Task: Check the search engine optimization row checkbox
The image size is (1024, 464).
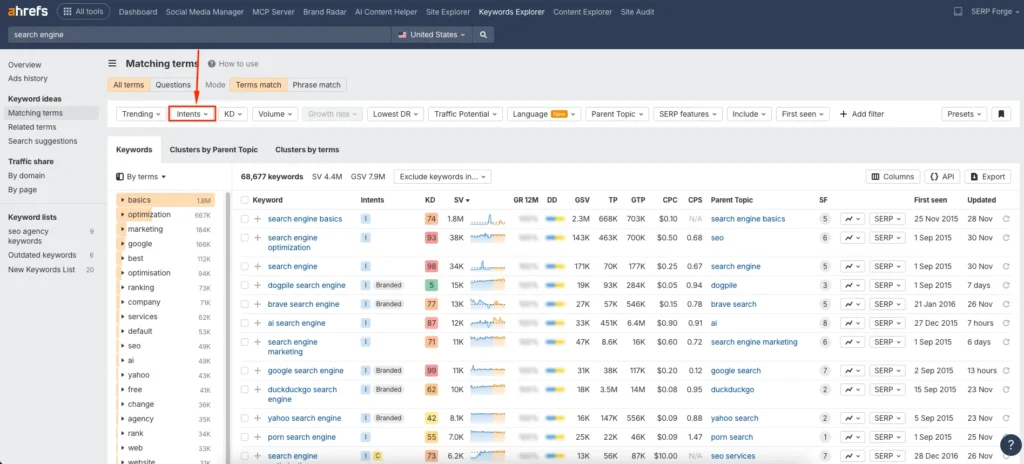Action: [x=244, y=239]
